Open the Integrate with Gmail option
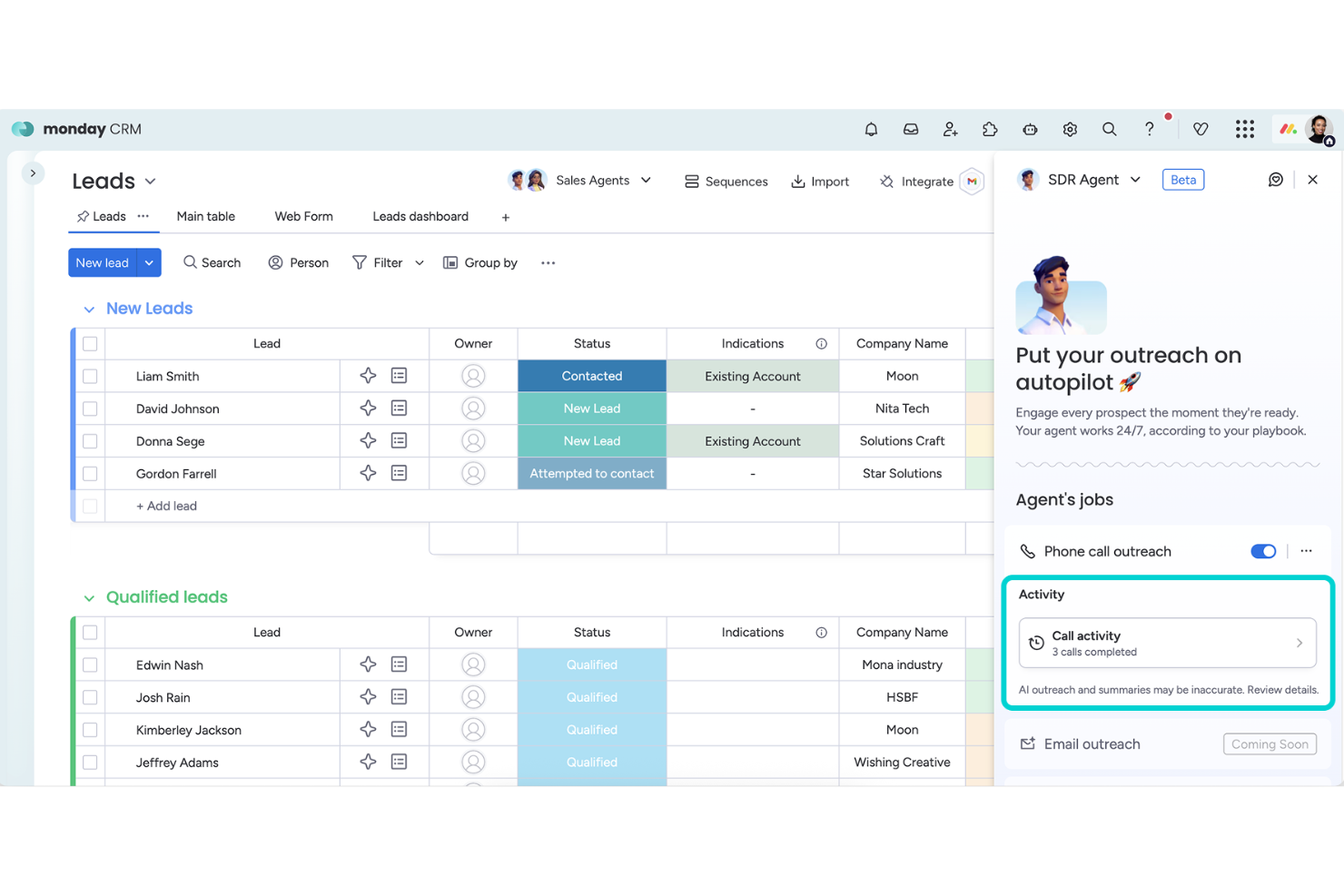1344x896 pixels. pyautogui.click(x=971, y=181)
